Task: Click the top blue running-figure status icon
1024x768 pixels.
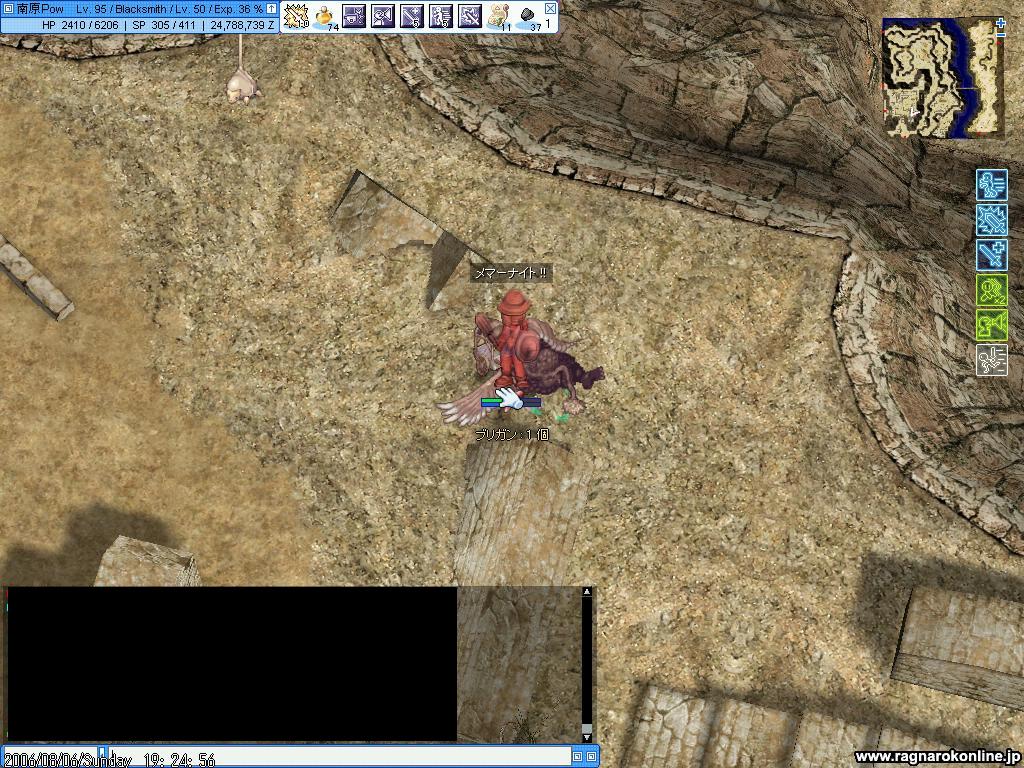Action: click(991, 185)
